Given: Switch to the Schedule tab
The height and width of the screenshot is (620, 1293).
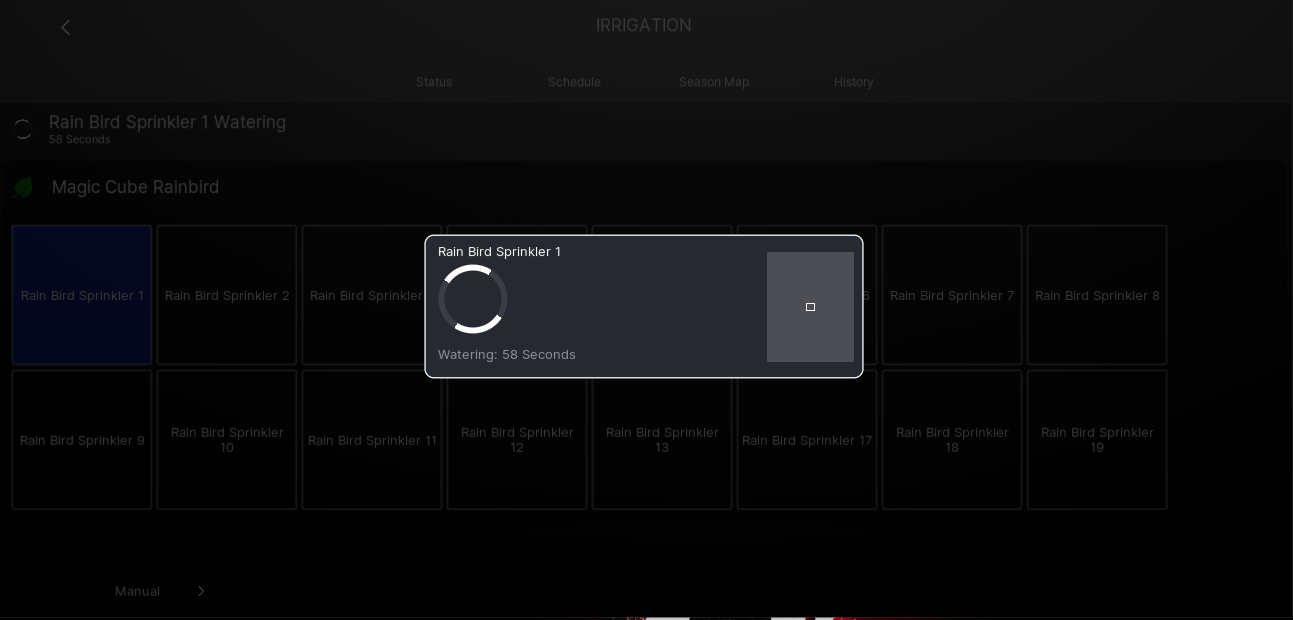Looking at the screenshot, I should (574, 82).
